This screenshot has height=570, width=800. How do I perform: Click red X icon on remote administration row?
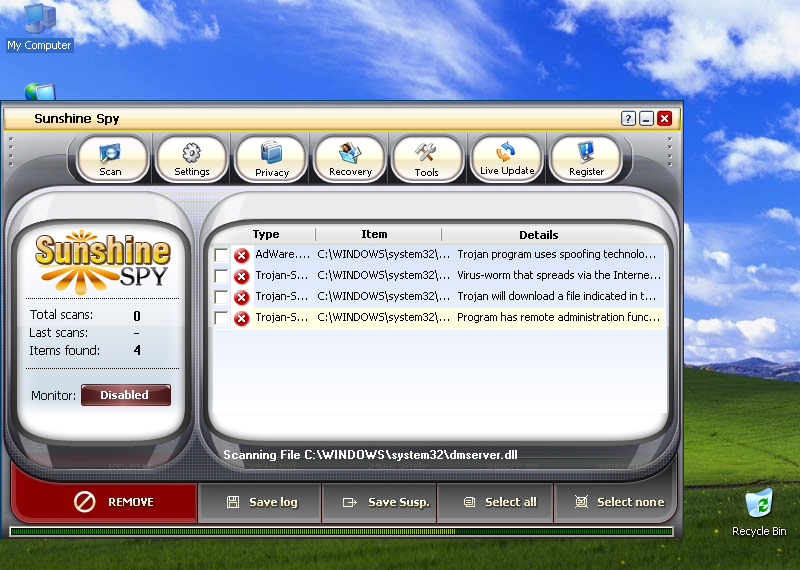point(241,318)
